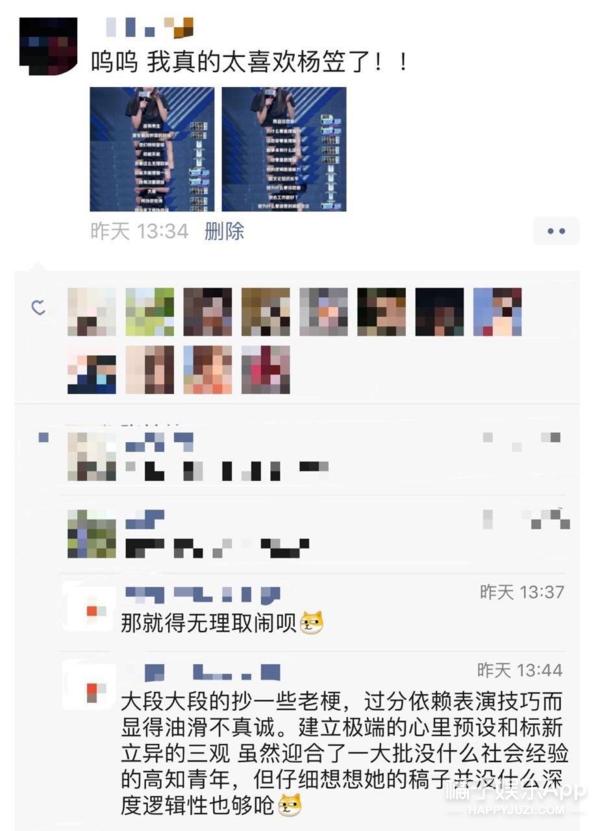Viewport: 600px width, 831px height.
Task: Tap avatar of the 13:44 commenter
Action: [x=92, y=686]
